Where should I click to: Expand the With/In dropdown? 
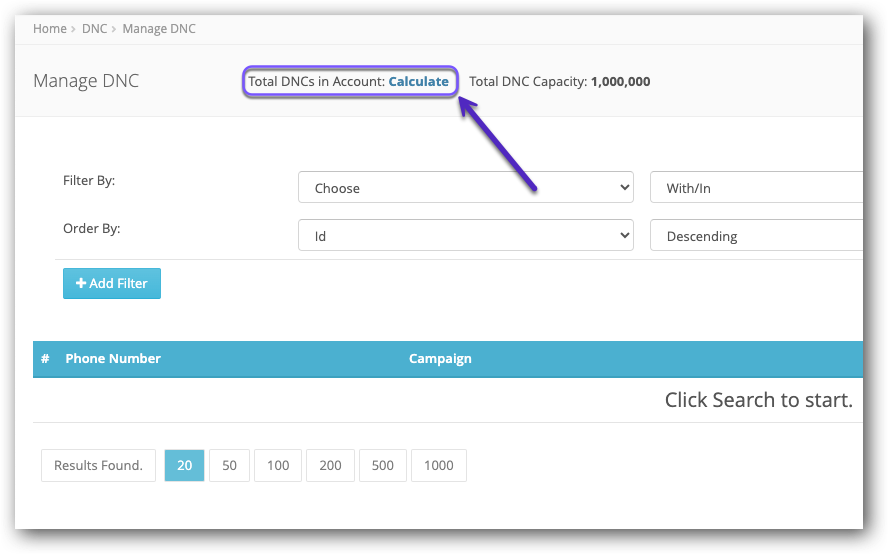(x=756, y=188)
